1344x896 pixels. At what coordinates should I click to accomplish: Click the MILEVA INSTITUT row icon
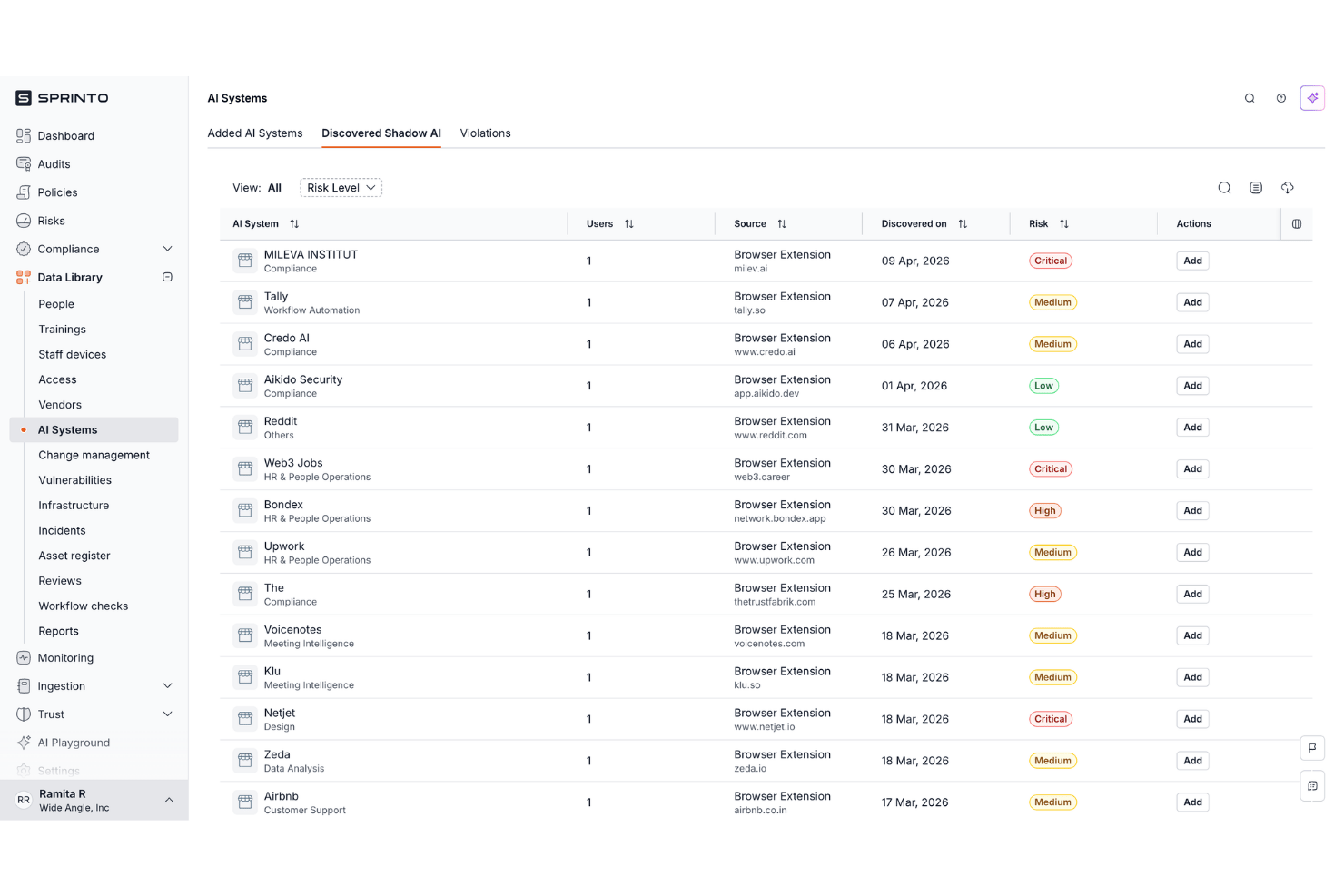(245, 261)
